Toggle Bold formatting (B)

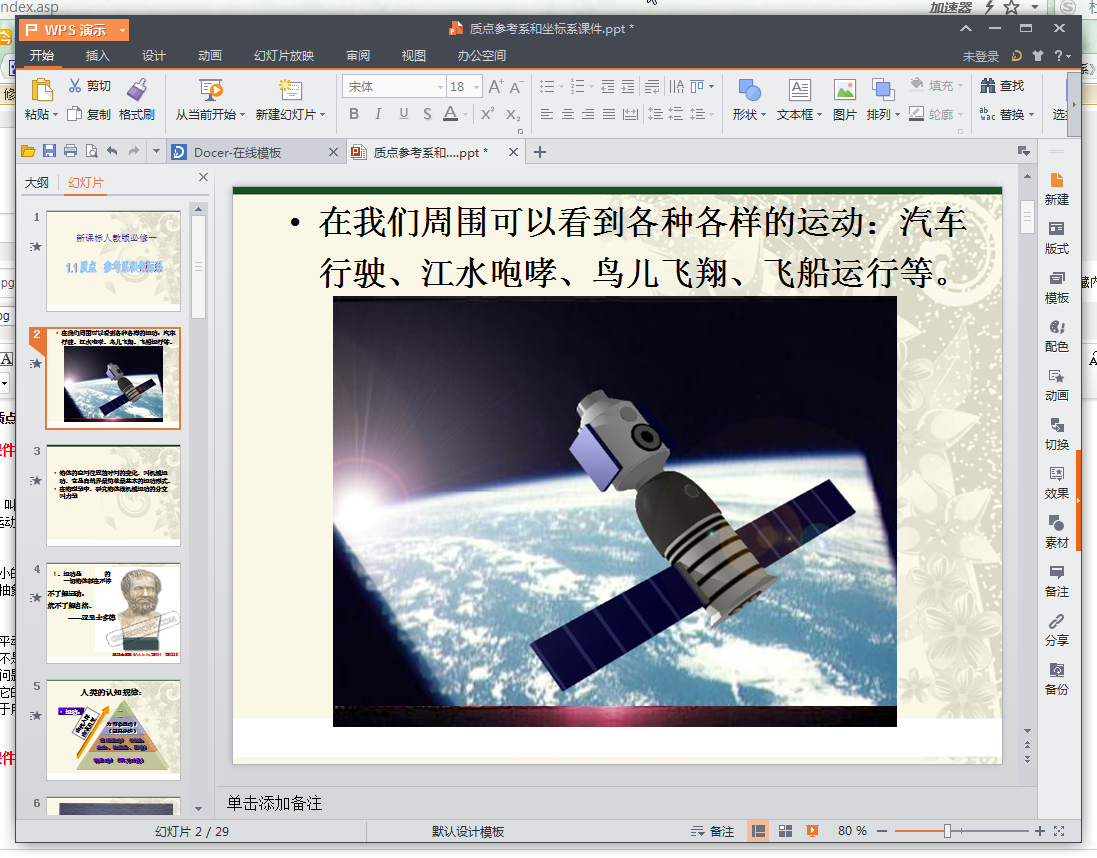click(x=354, y=113)
